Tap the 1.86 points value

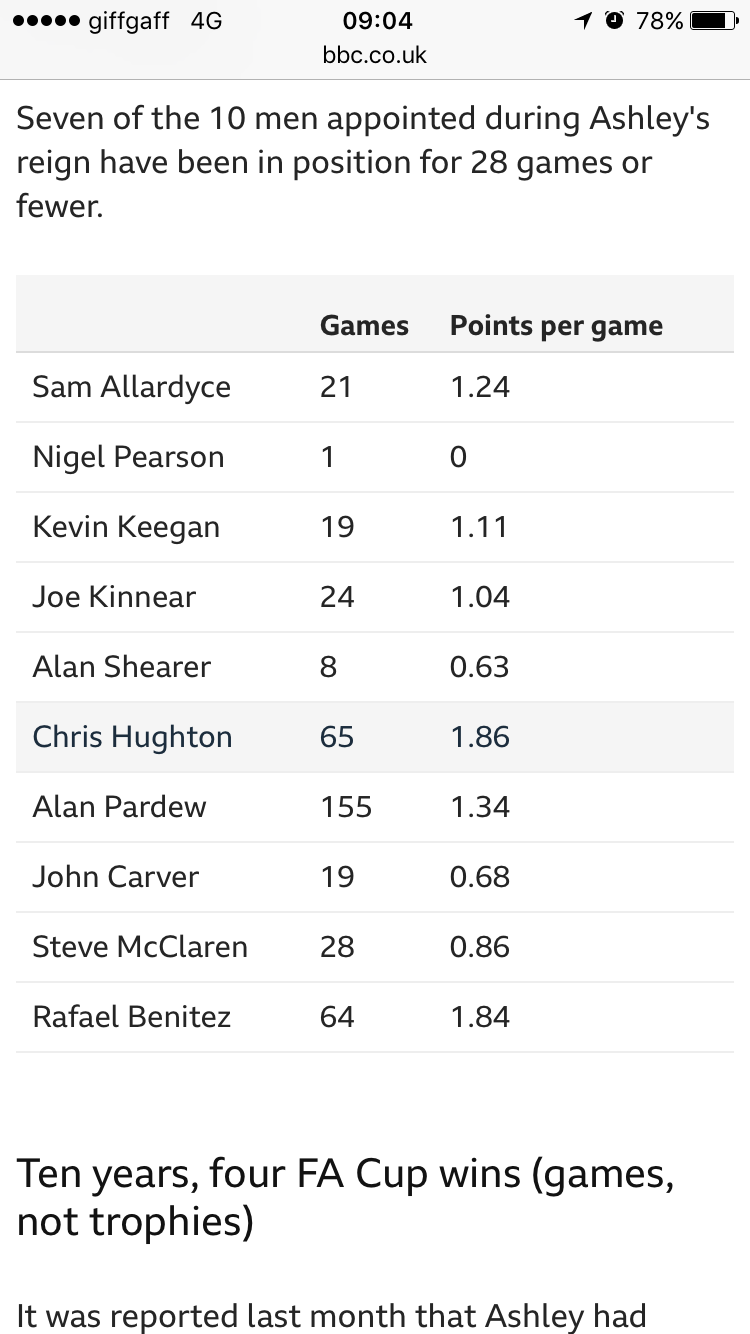click(x=480, y=737)
